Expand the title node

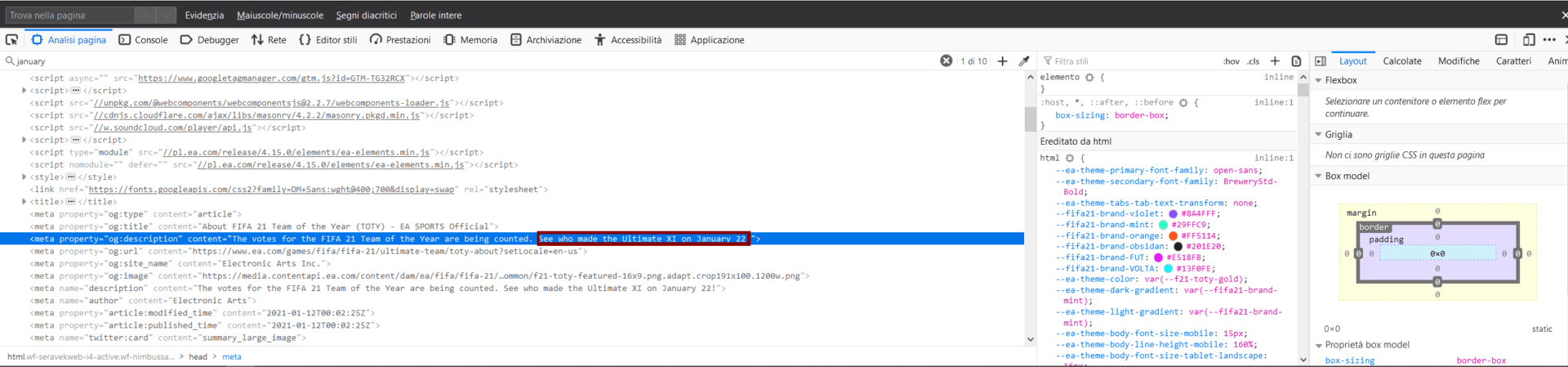click(24, 202)
